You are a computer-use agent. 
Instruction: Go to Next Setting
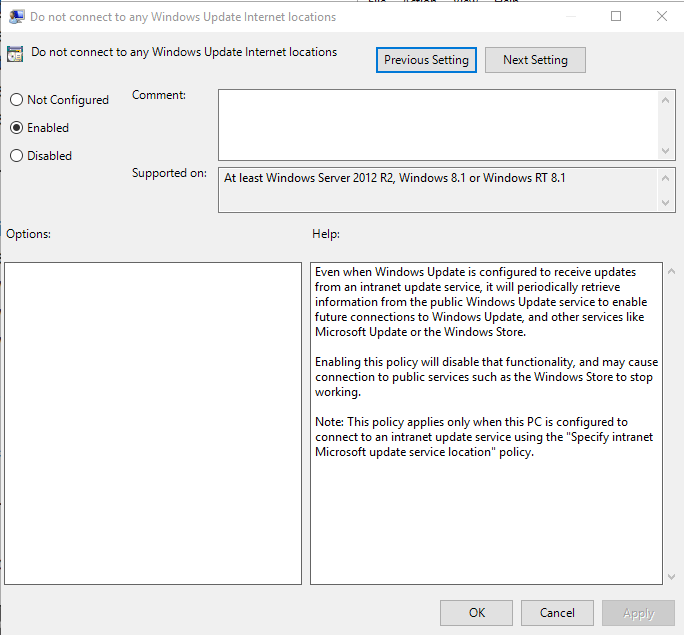click(535, 60)
